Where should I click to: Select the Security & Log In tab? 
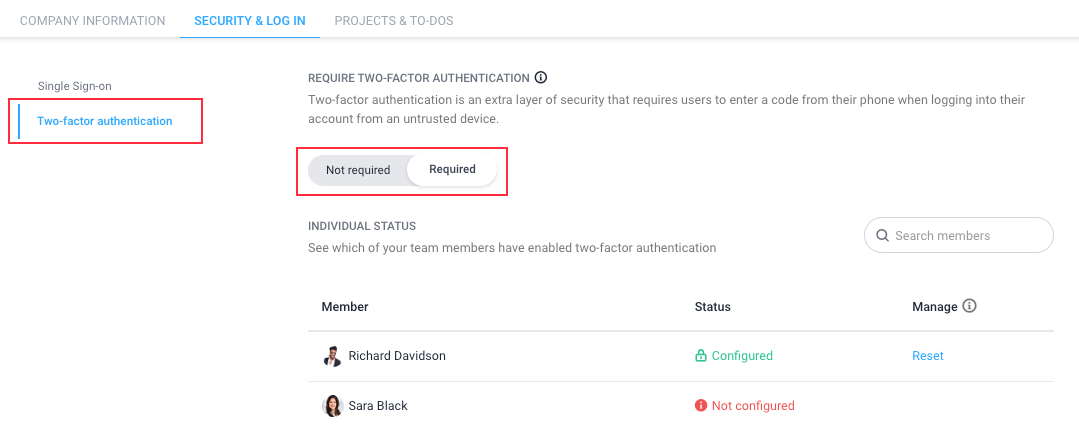250,21
